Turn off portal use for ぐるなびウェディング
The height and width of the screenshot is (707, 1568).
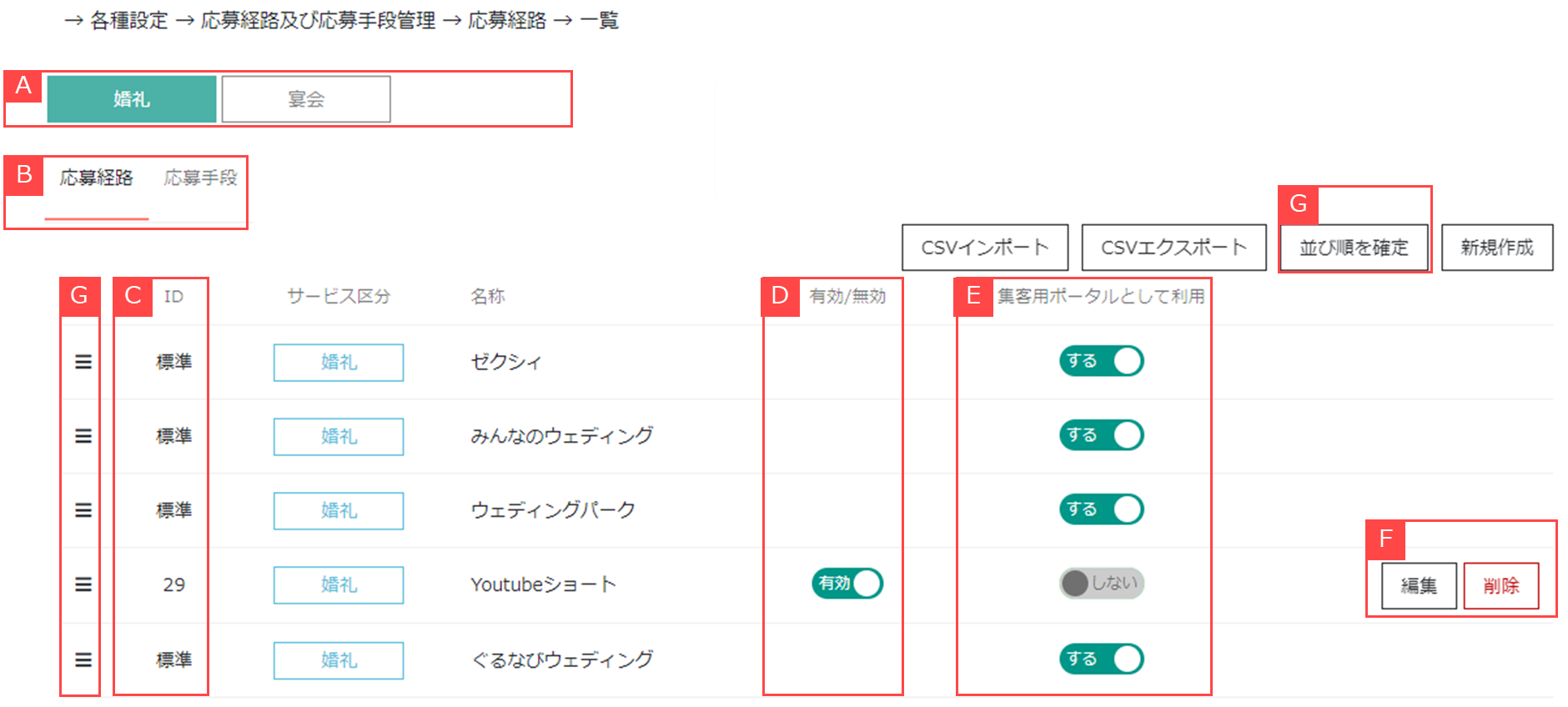tap(1101, 659)
